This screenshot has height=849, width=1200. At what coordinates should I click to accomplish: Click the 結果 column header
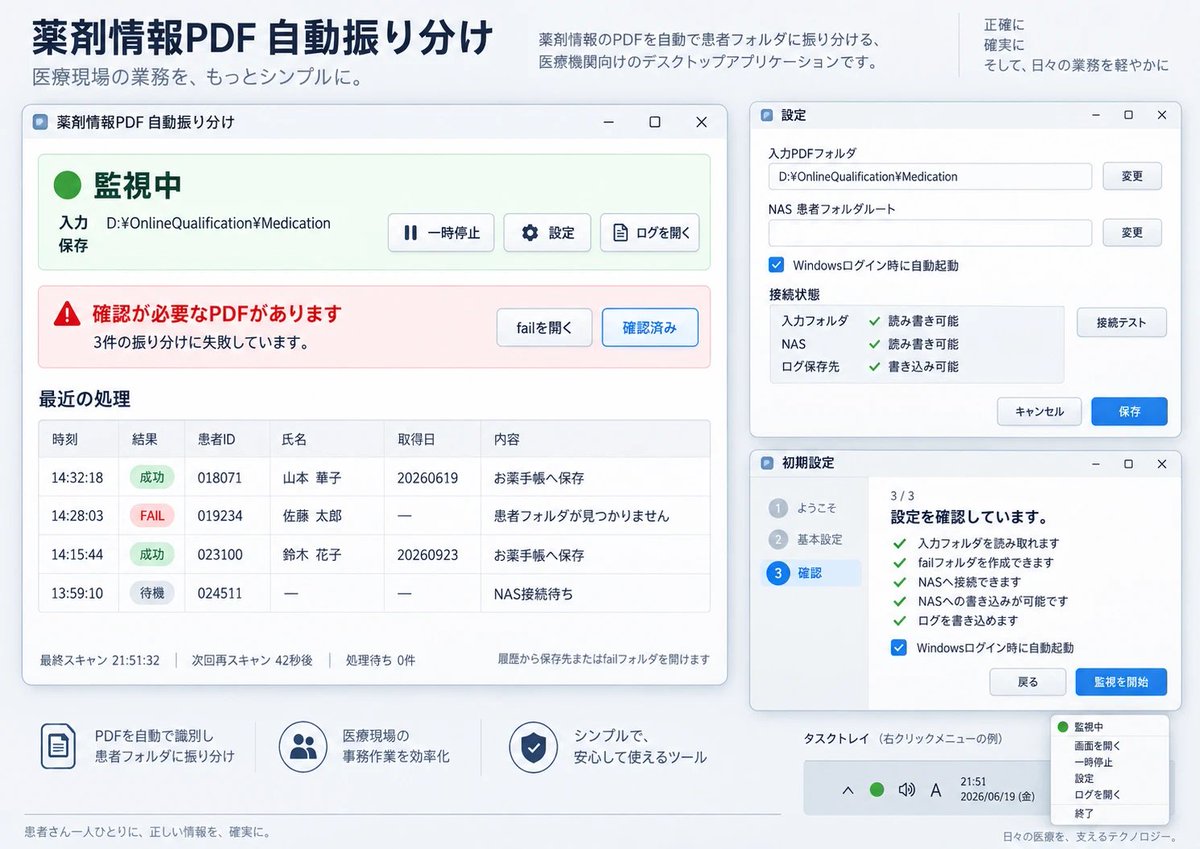tap(145, 439)
